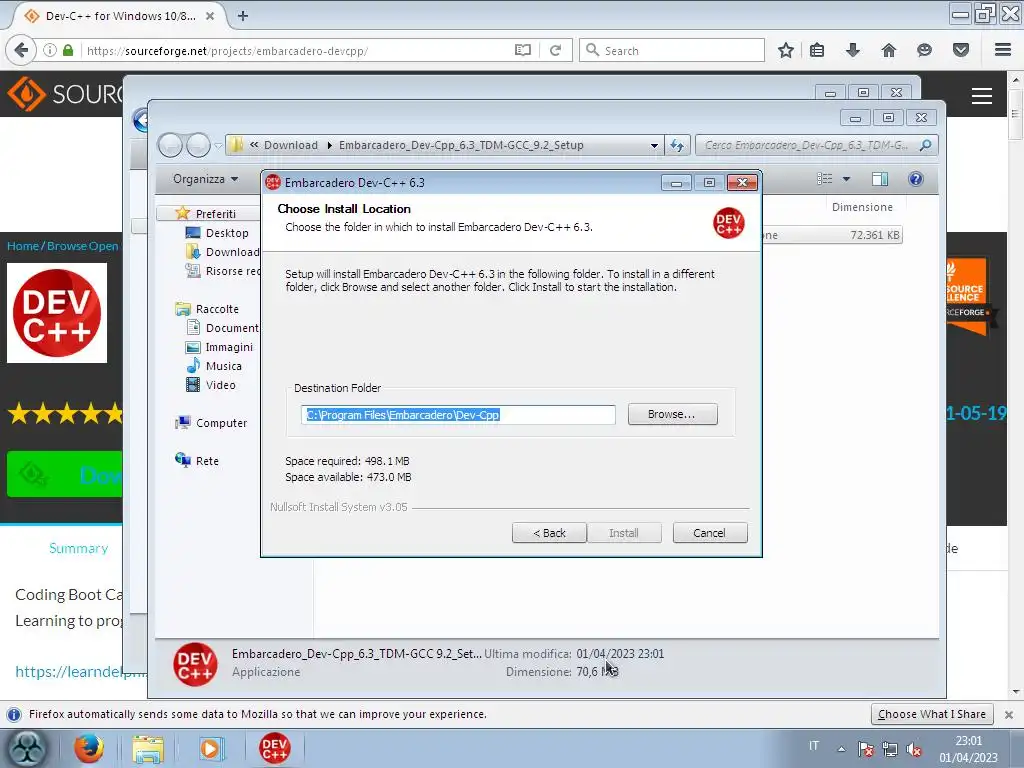Click the green padlock site security icon
This screenshot has height=768, width=1024.
(x=68, y=50)
